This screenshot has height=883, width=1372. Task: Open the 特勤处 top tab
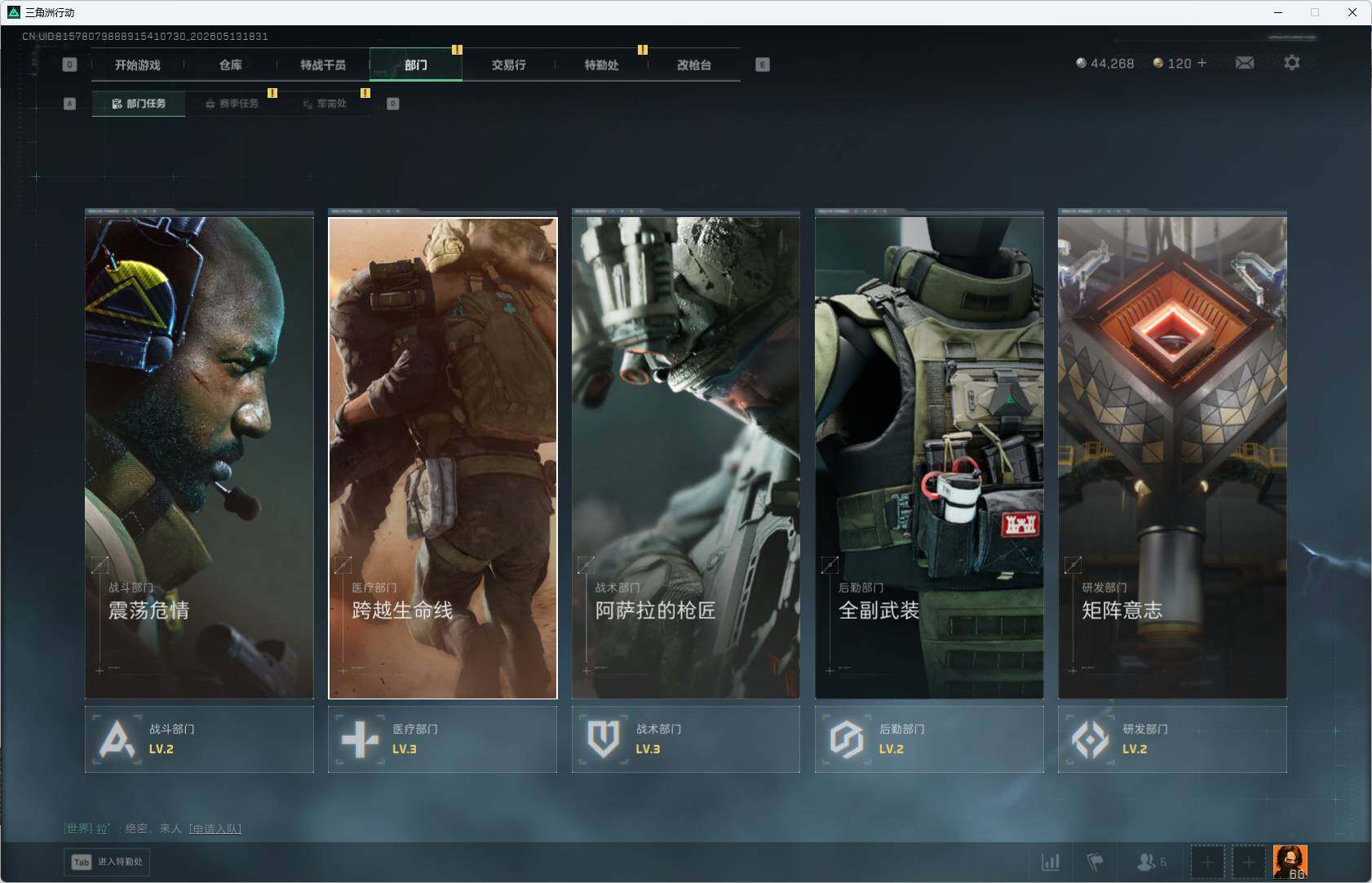click(x=601, y=64)
